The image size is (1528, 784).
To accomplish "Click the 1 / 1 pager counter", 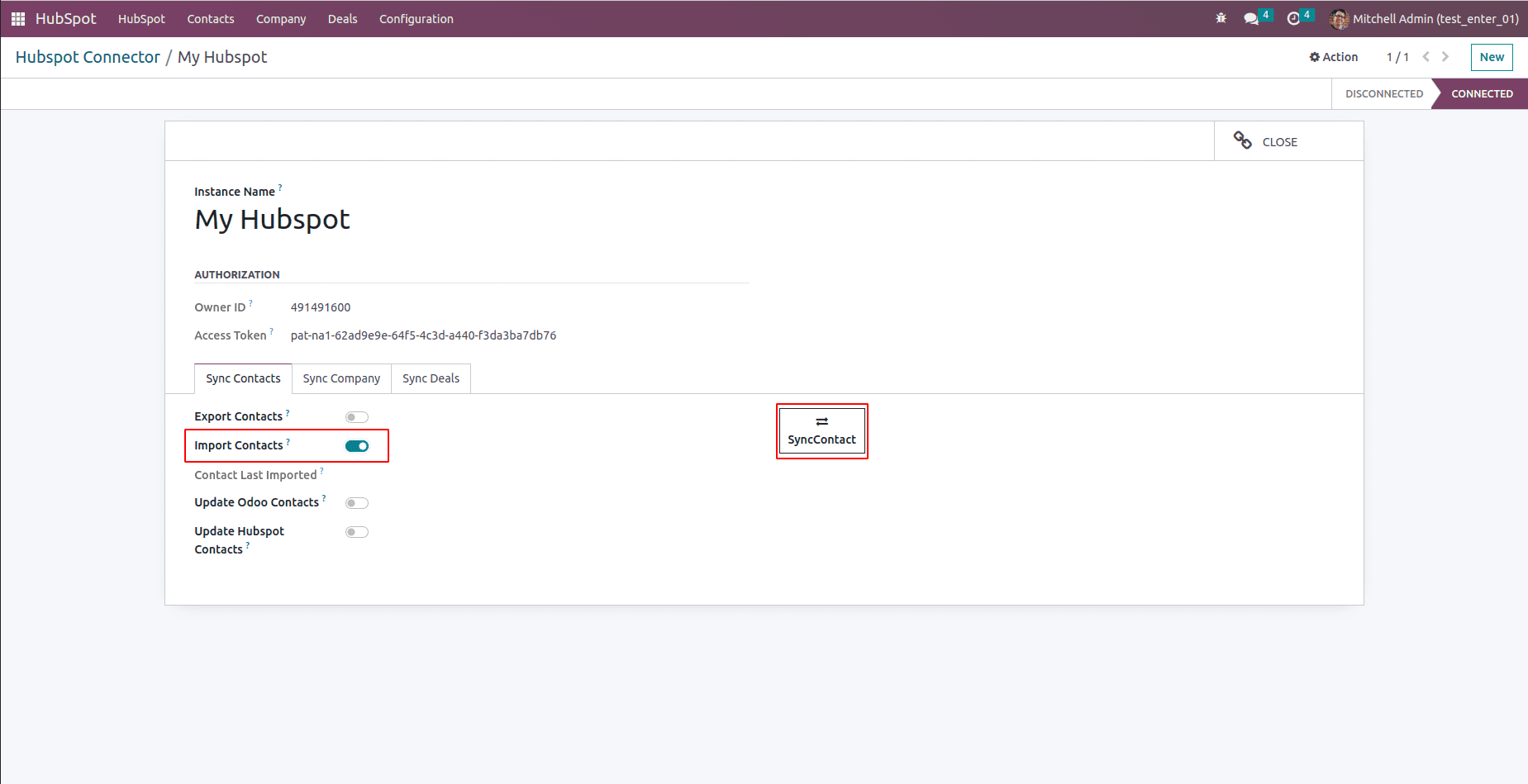I will [x=1397, y=57].
